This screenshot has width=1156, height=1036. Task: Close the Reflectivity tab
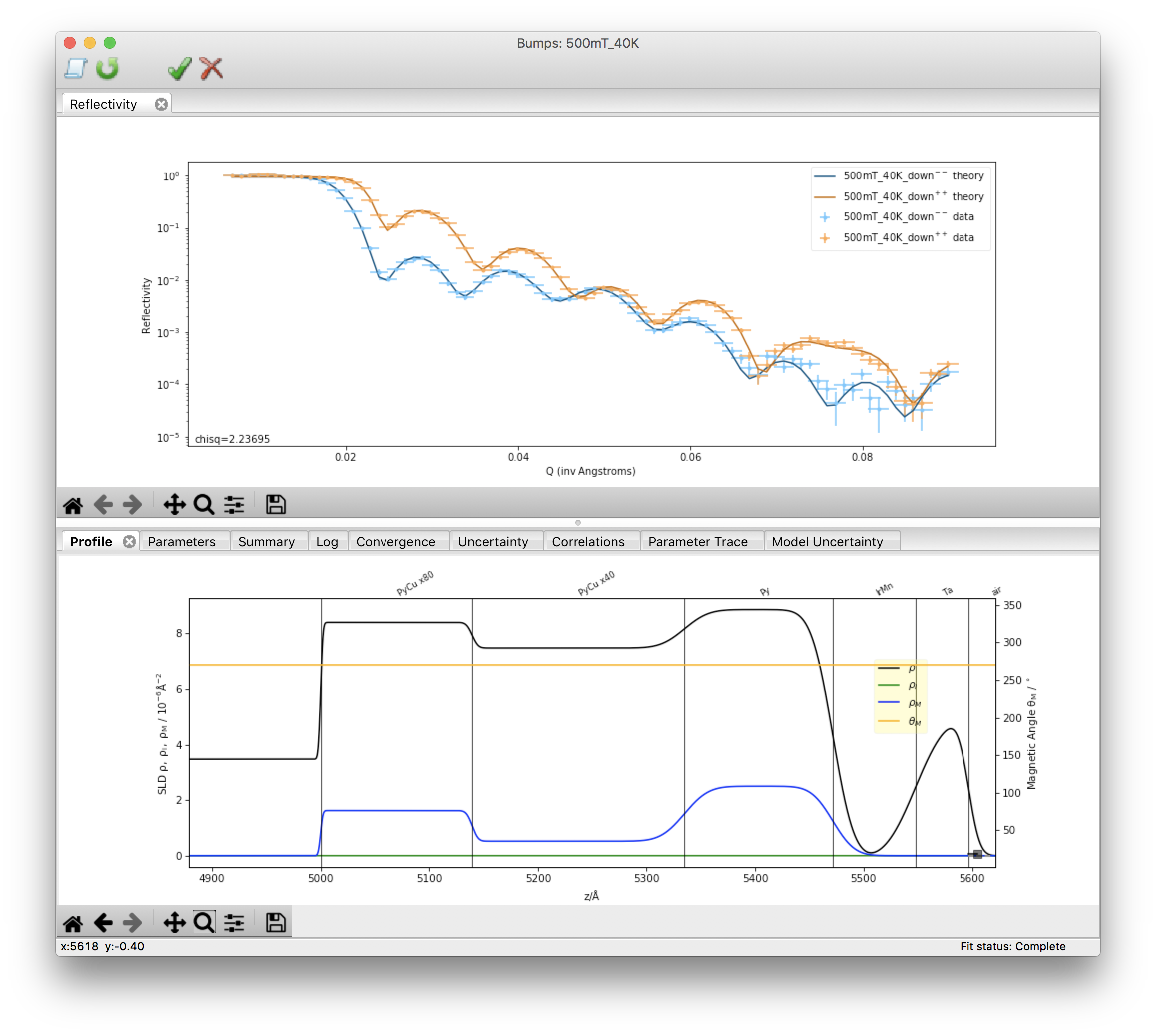161,104
